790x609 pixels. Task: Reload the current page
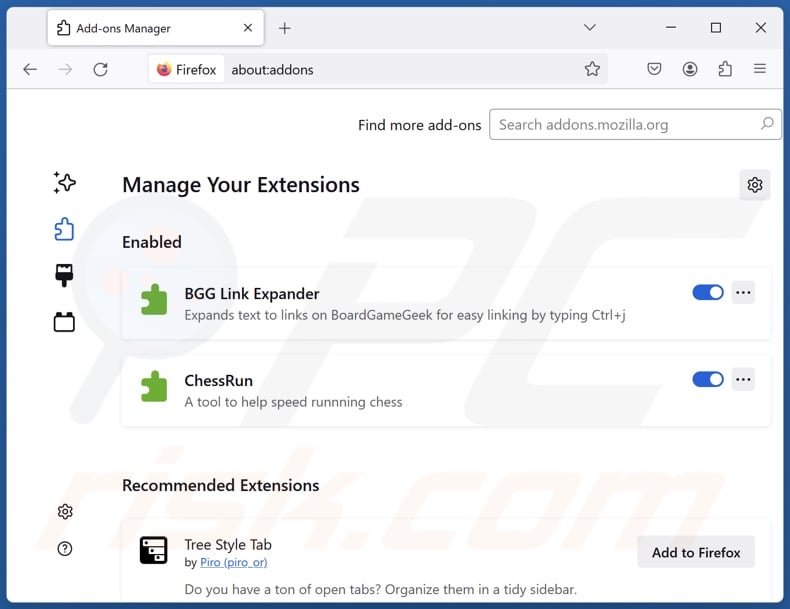(x=100, y=69)
